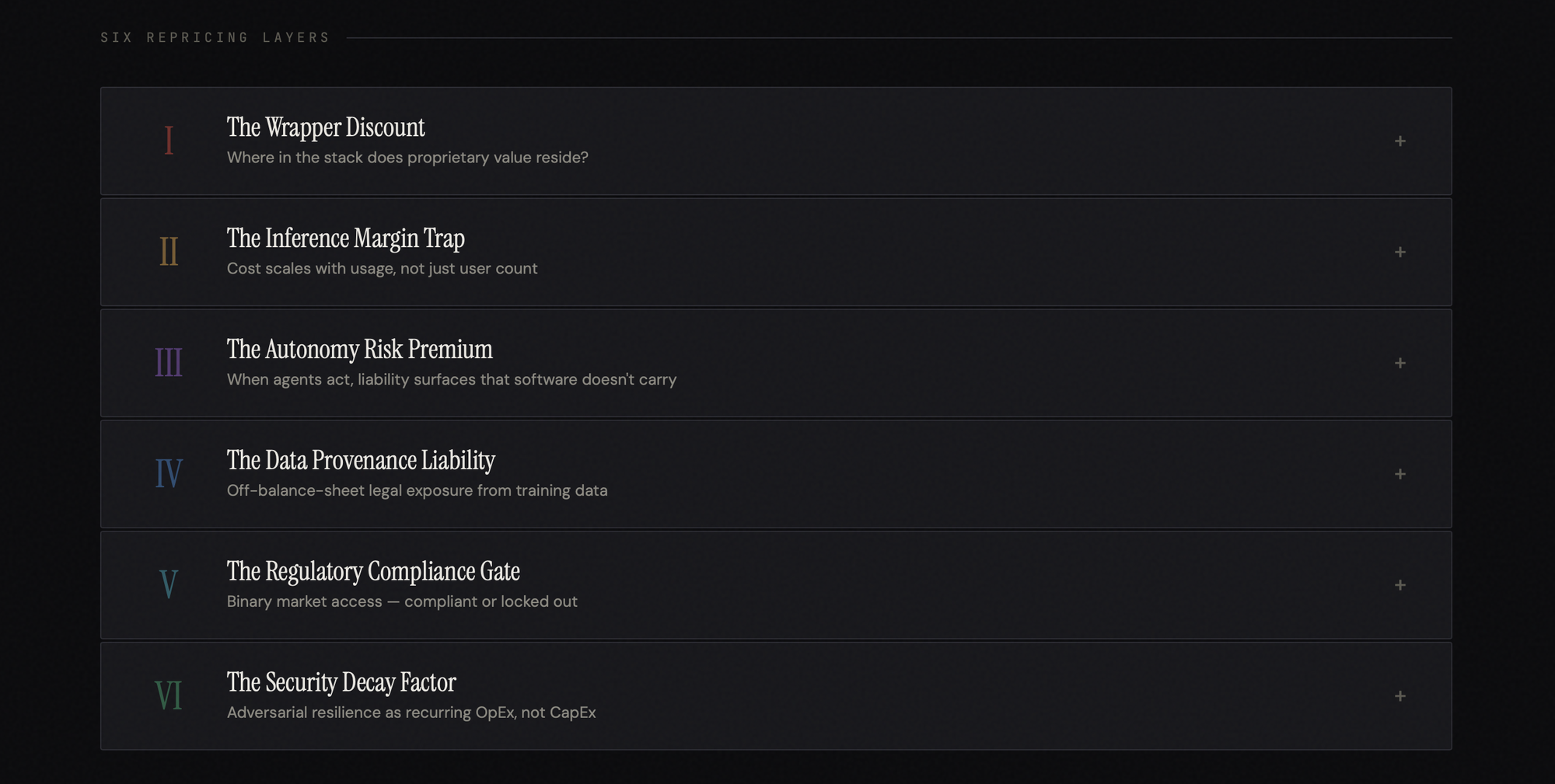Click plus icon for Data Provenance Liability
Viewport: 1555px width, 784px height.
(x=1399, y=474)
